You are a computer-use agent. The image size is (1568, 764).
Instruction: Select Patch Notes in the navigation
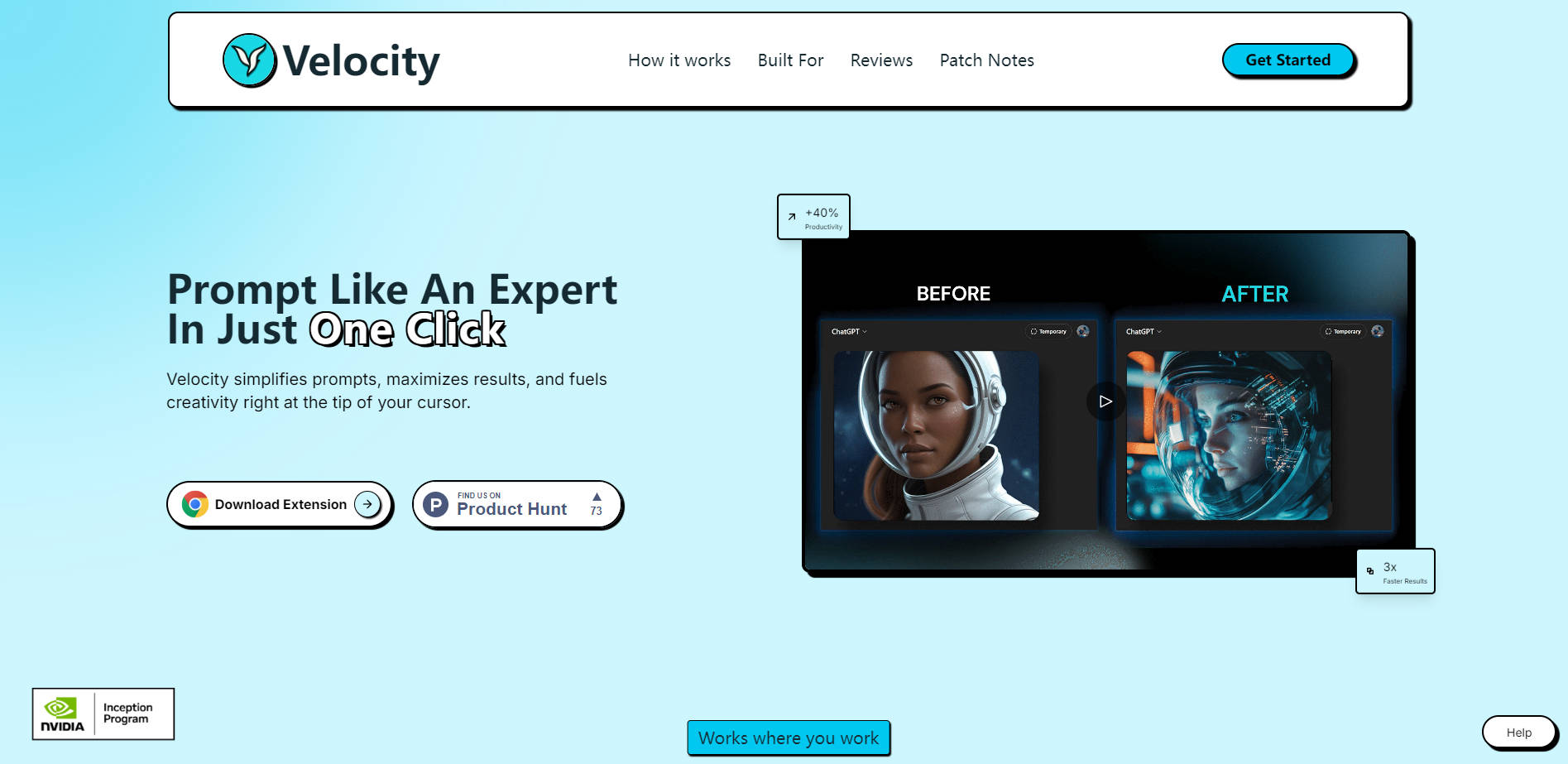(986, 60)
